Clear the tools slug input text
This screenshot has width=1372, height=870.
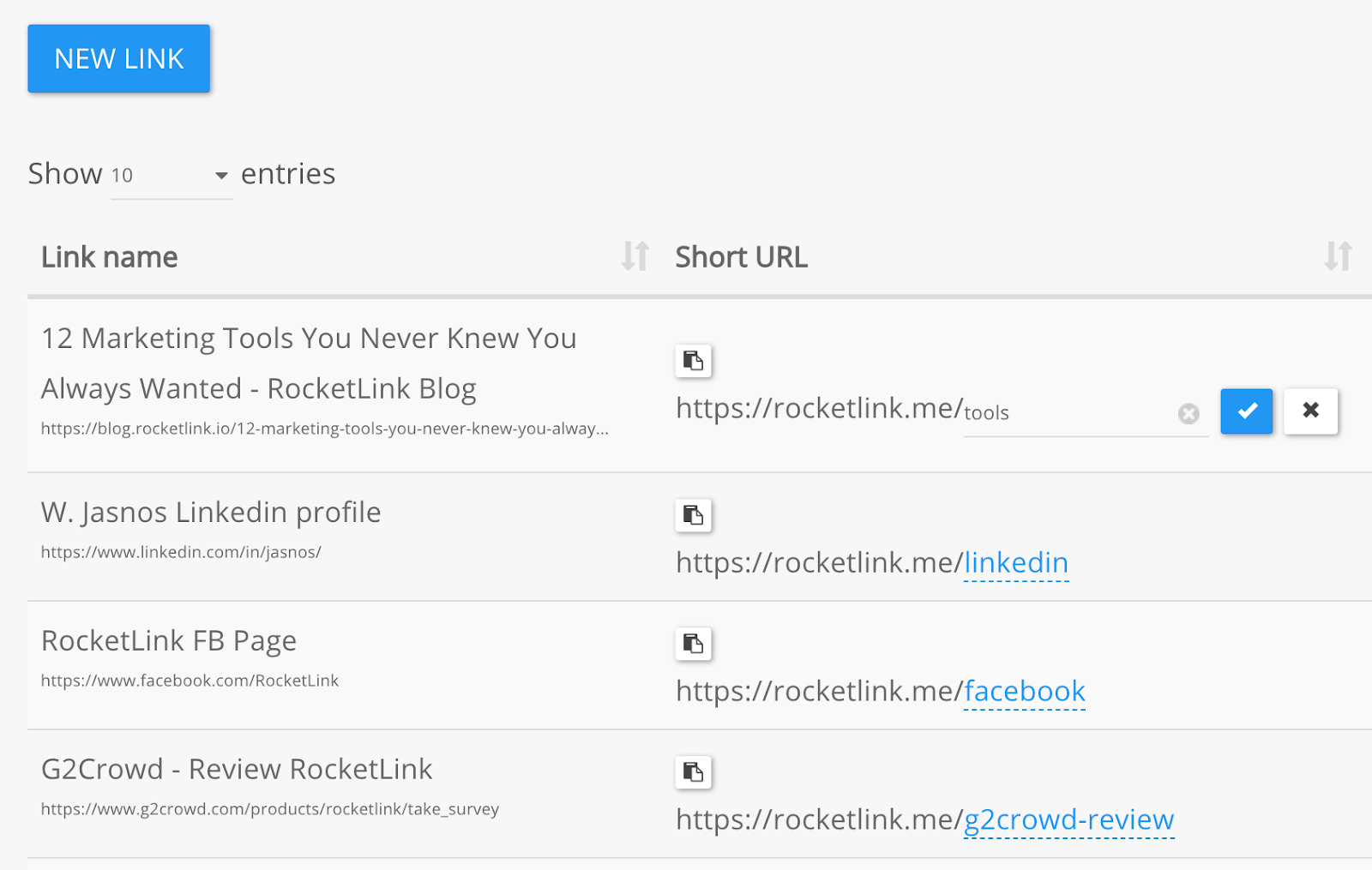point(1188,414)
